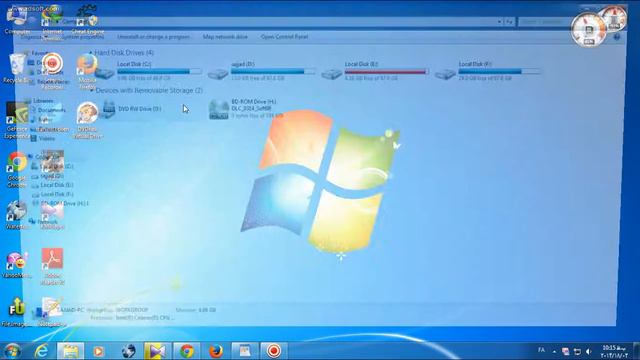Select the Recycle Bin desktop icon
This screenshot has width=640, height=360.
[17, 69]
